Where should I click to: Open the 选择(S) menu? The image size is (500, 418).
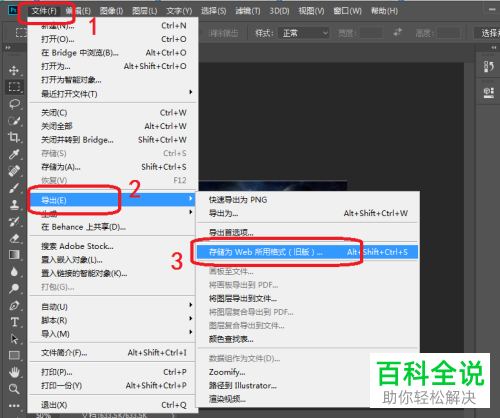coord(214,11)
